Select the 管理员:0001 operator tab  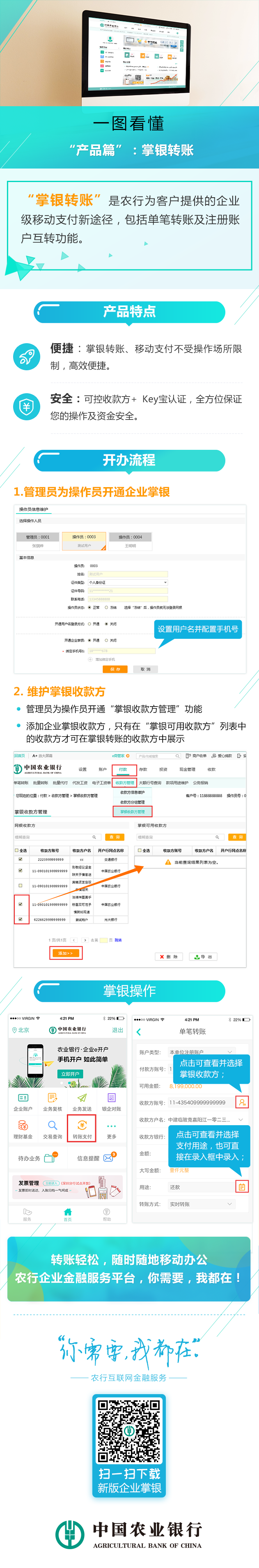(38, 540)
